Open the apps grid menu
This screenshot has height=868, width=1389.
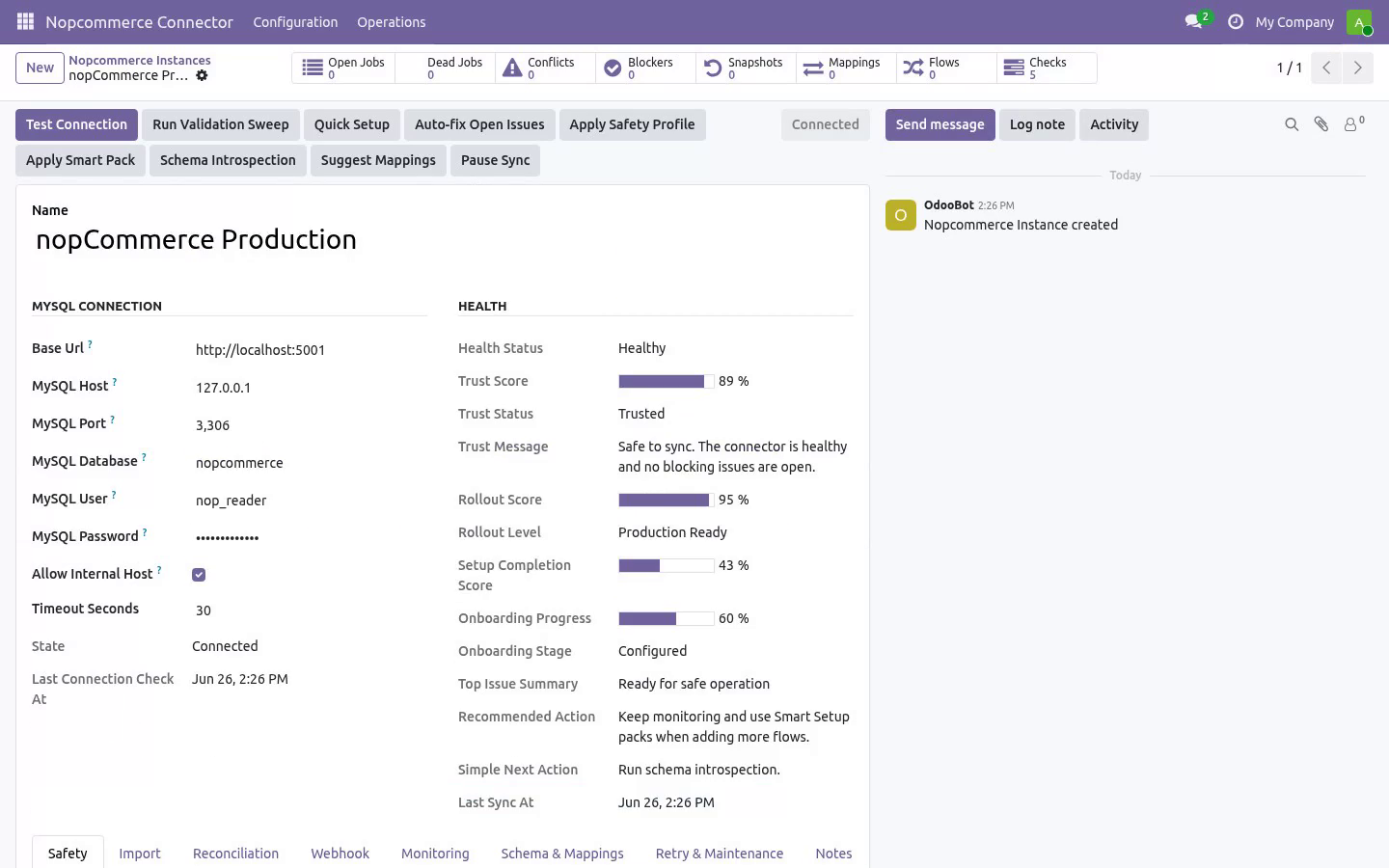click(25, 21)
